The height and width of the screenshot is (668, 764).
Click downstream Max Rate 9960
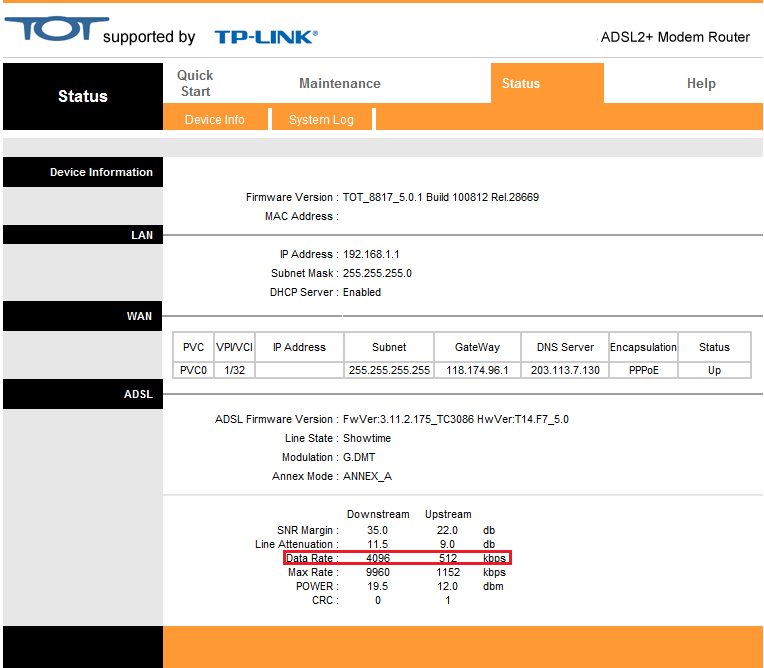pos(378,573)
